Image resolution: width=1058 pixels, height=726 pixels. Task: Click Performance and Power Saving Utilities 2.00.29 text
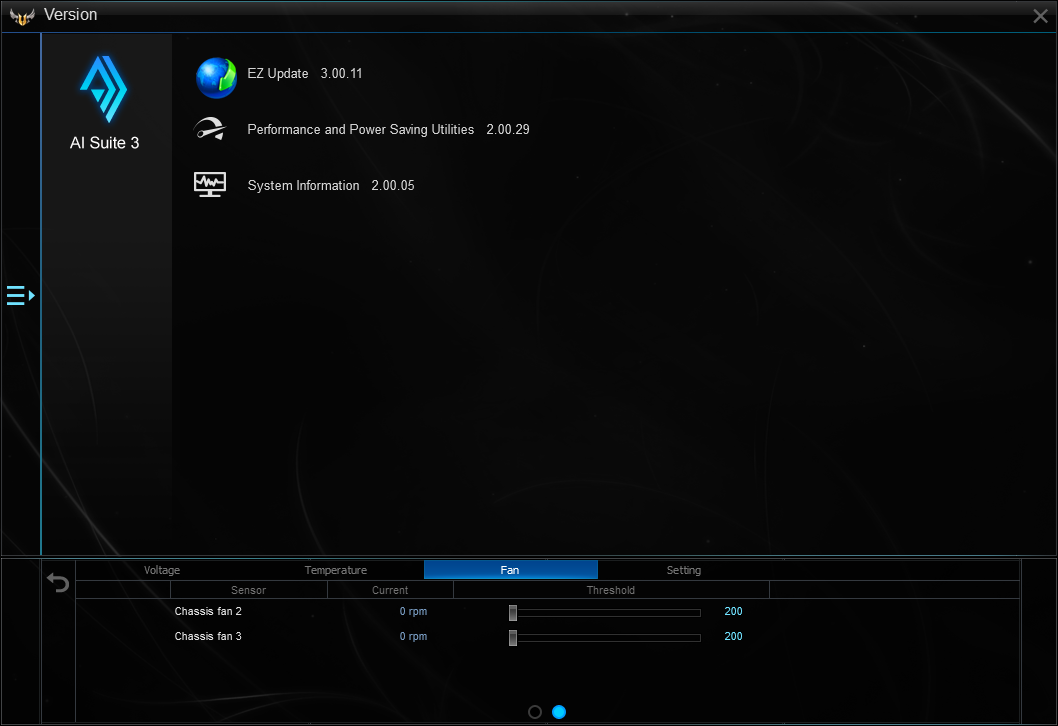pyautogui.click(x=389, y=130)
